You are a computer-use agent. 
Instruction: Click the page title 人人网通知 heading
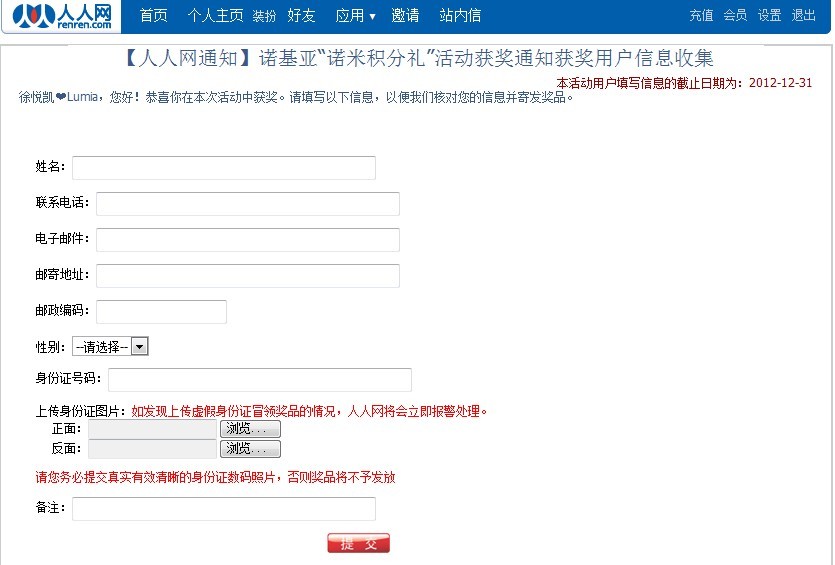point(419,58)
